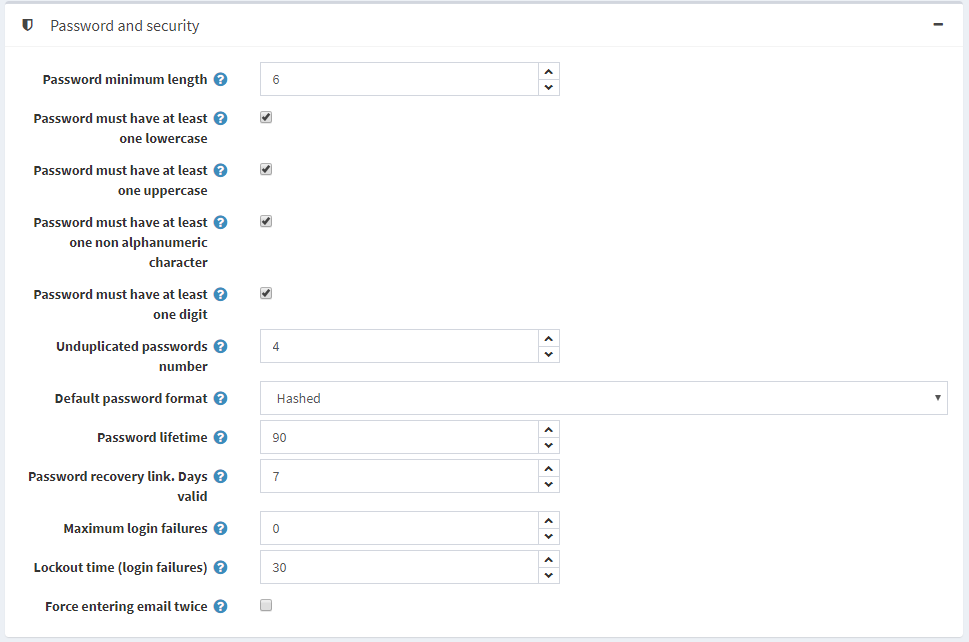
Task: Click help icon next to Lockout time
Action: coord(221,567)
